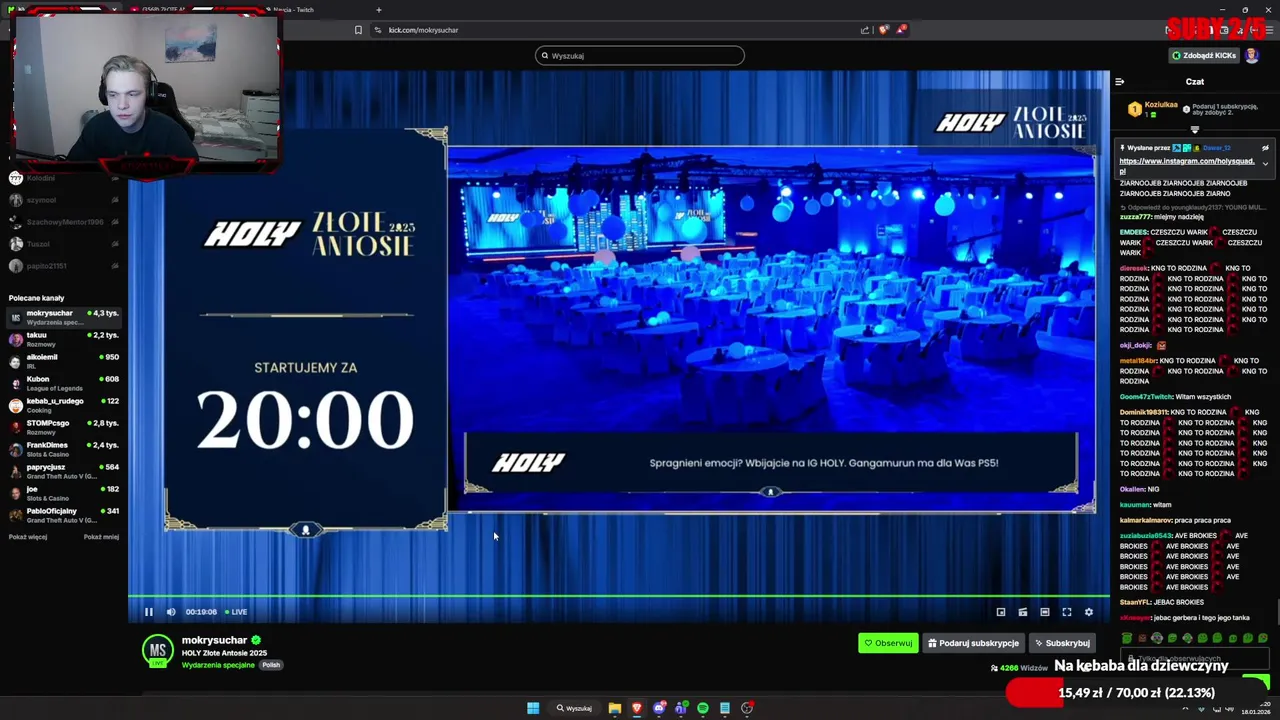This screenshot has height=720, width=1280.
Task: Open PabloOficjalny recommended channel
Action: click(62, 515)
